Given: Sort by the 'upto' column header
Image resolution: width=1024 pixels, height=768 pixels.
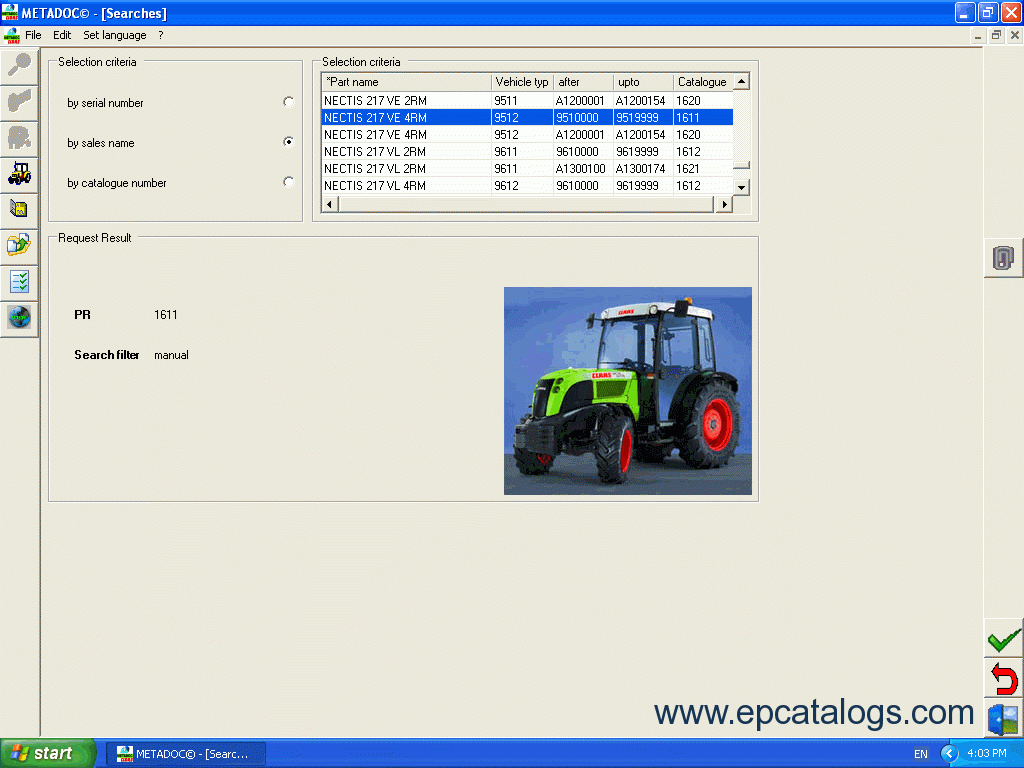Looking at the screenshot, I should pyautogui.click(x=643, y=82).
